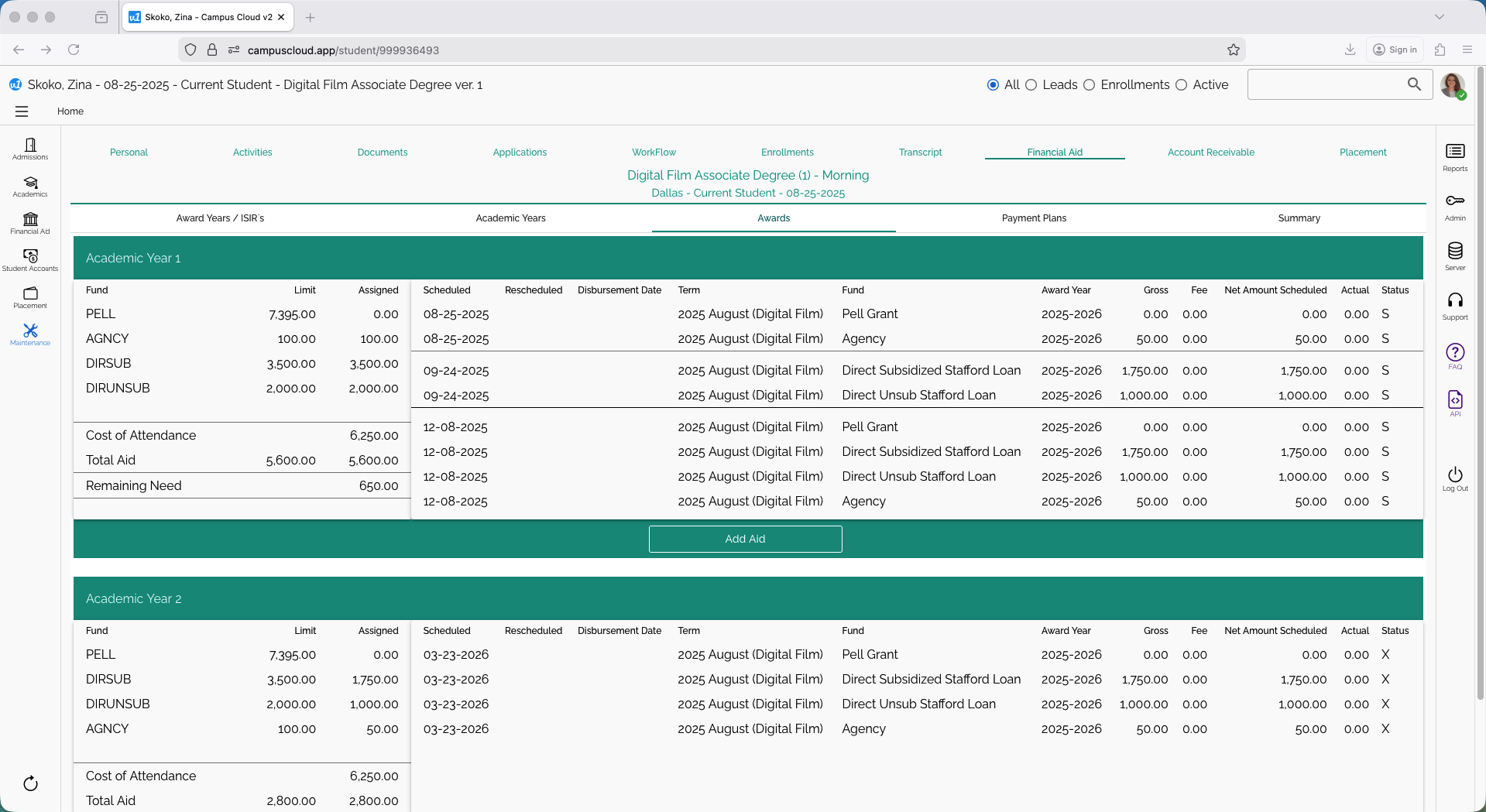
Task: Open the user profile avatar menu
Action: [1452, 84]
